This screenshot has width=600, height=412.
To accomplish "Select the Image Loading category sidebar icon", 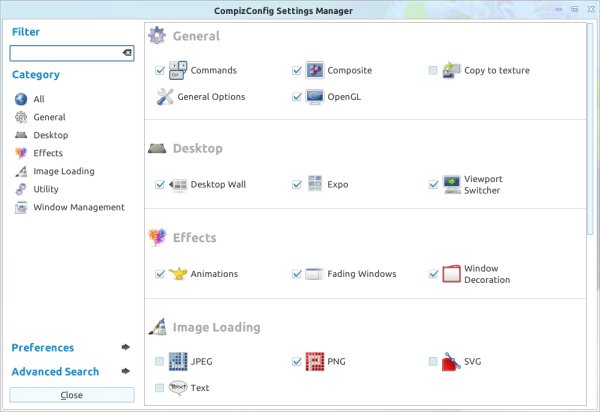I will 21,171.
